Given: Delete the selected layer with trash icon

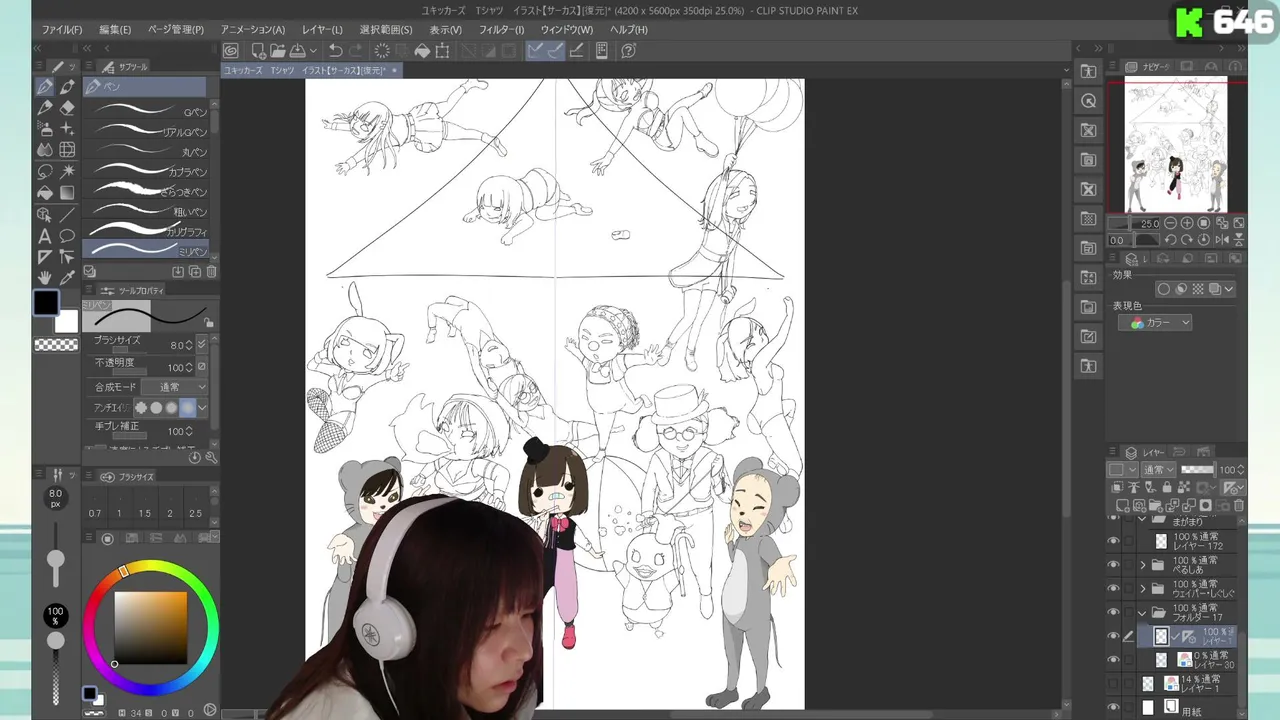Looking at the screenshot, I should [x=1239, y=506].
